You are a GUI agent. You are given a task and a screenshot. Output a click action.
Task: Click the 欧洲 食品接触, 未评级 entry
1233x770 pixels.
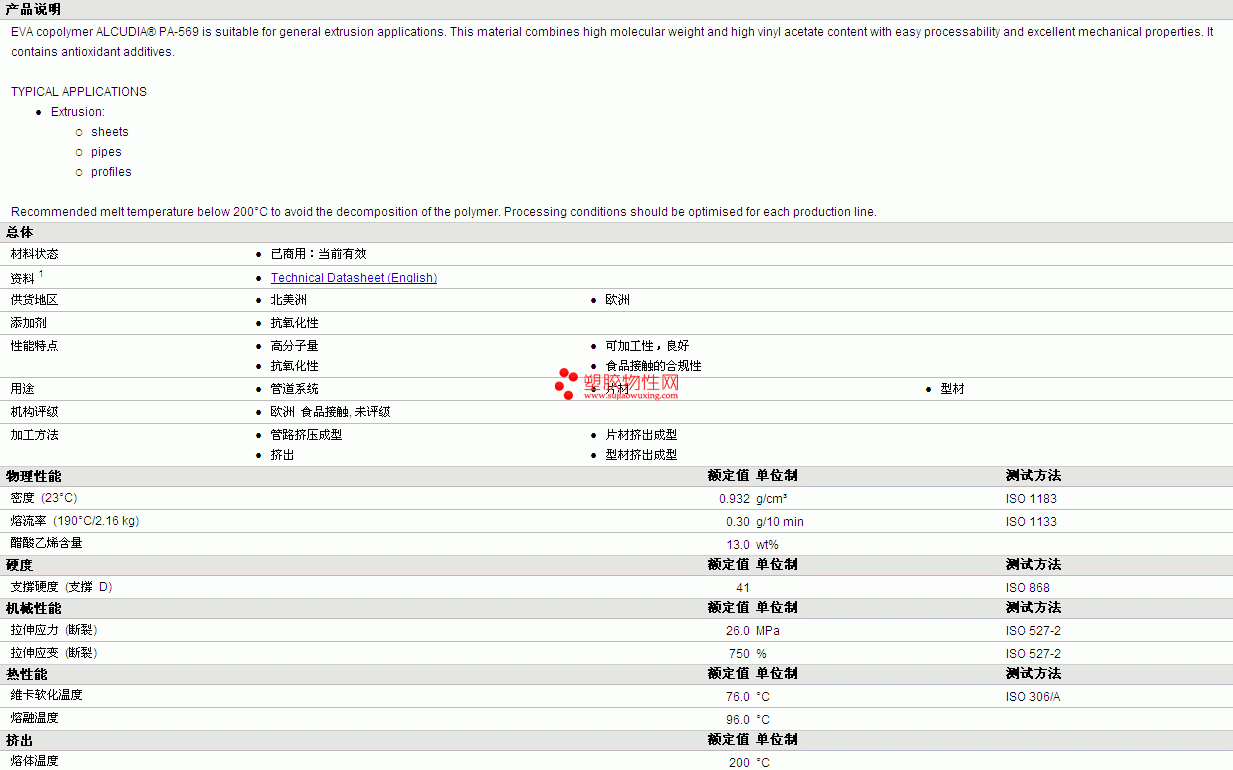pyautogui.click(x=331, y=412)
